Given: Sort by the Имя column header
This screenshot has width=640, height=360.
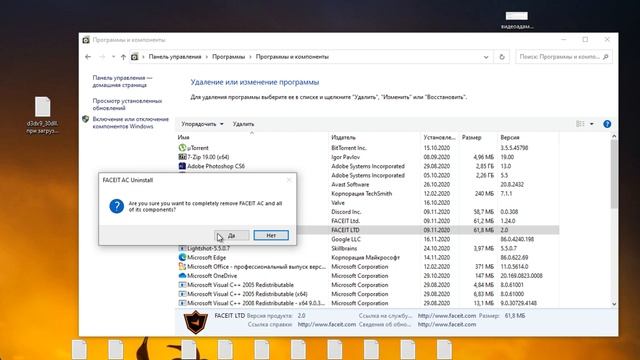Looking at the screenshot, I should click(183, 137).
